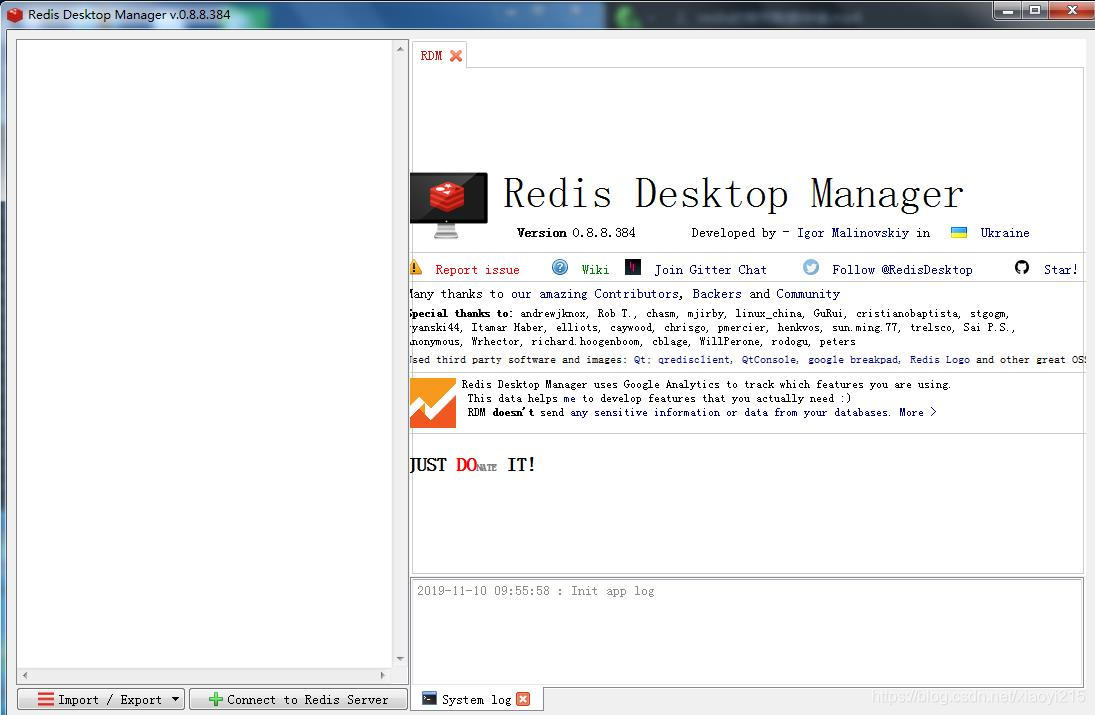This screenshot has width=1095, height=715.
Task: Click the More > analytics link
Action: tap(918, 412)
